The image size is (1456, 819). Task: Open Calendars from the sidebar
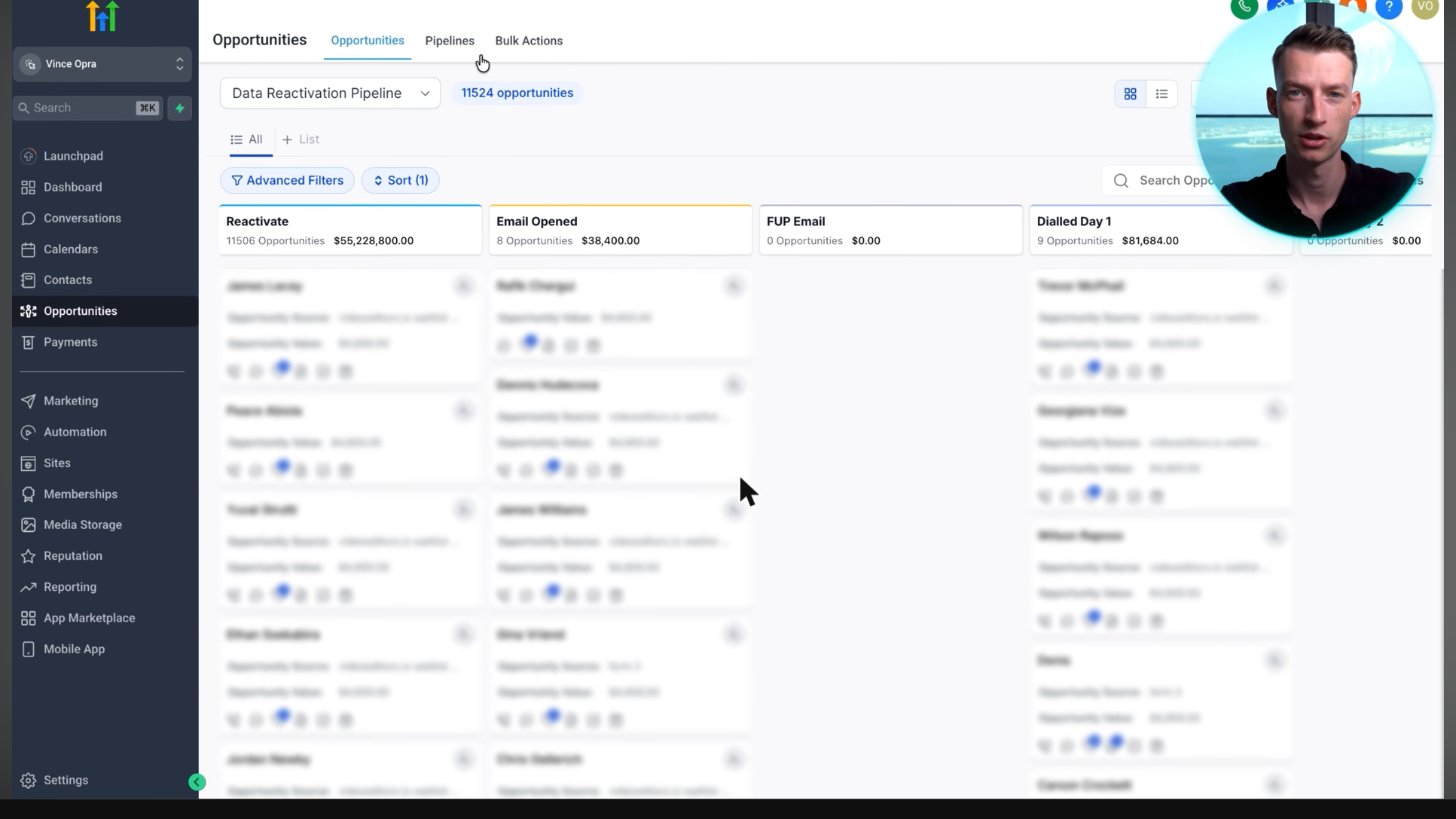[70, 249]
